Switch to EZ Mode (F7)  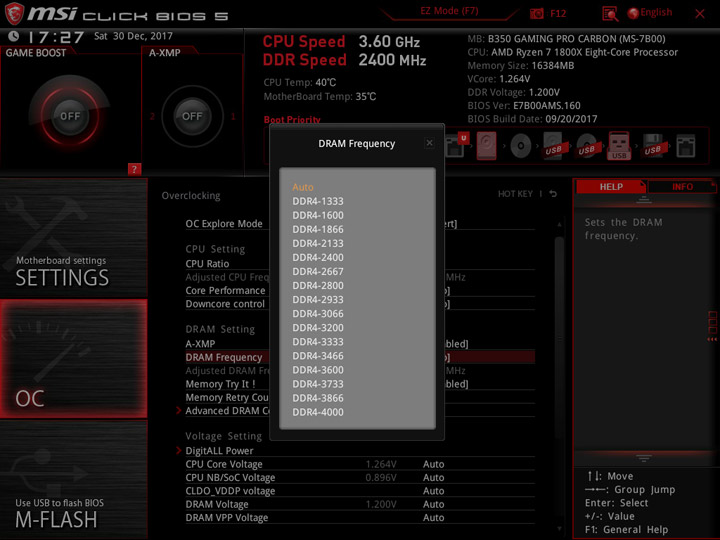[x=449, y=11]
